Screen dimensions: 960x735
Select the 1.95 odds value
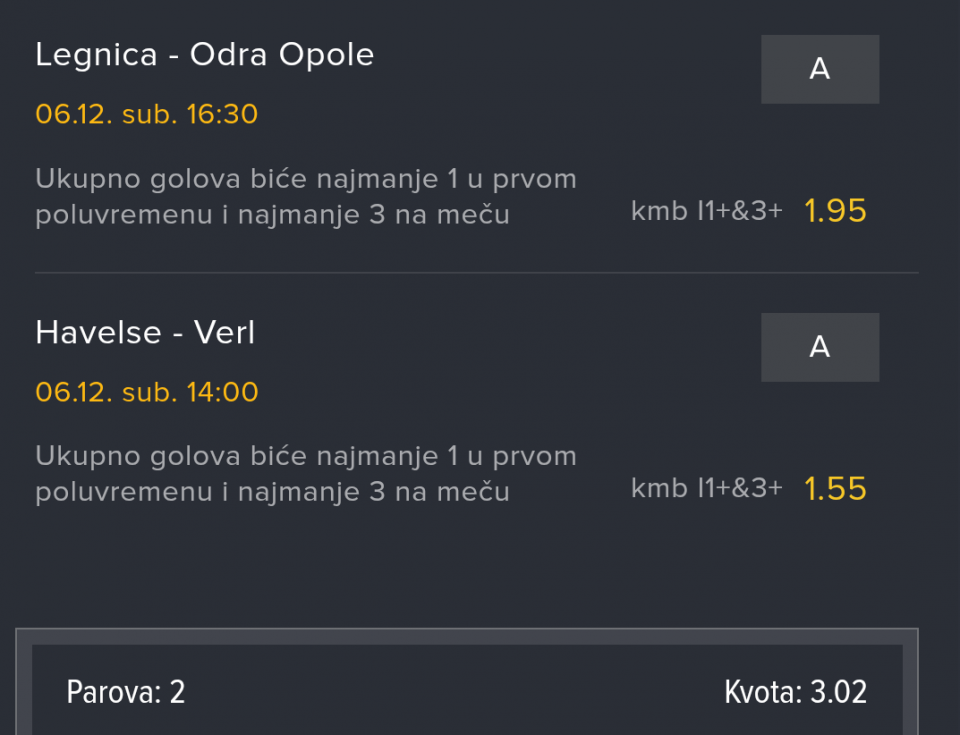point(835,211)
